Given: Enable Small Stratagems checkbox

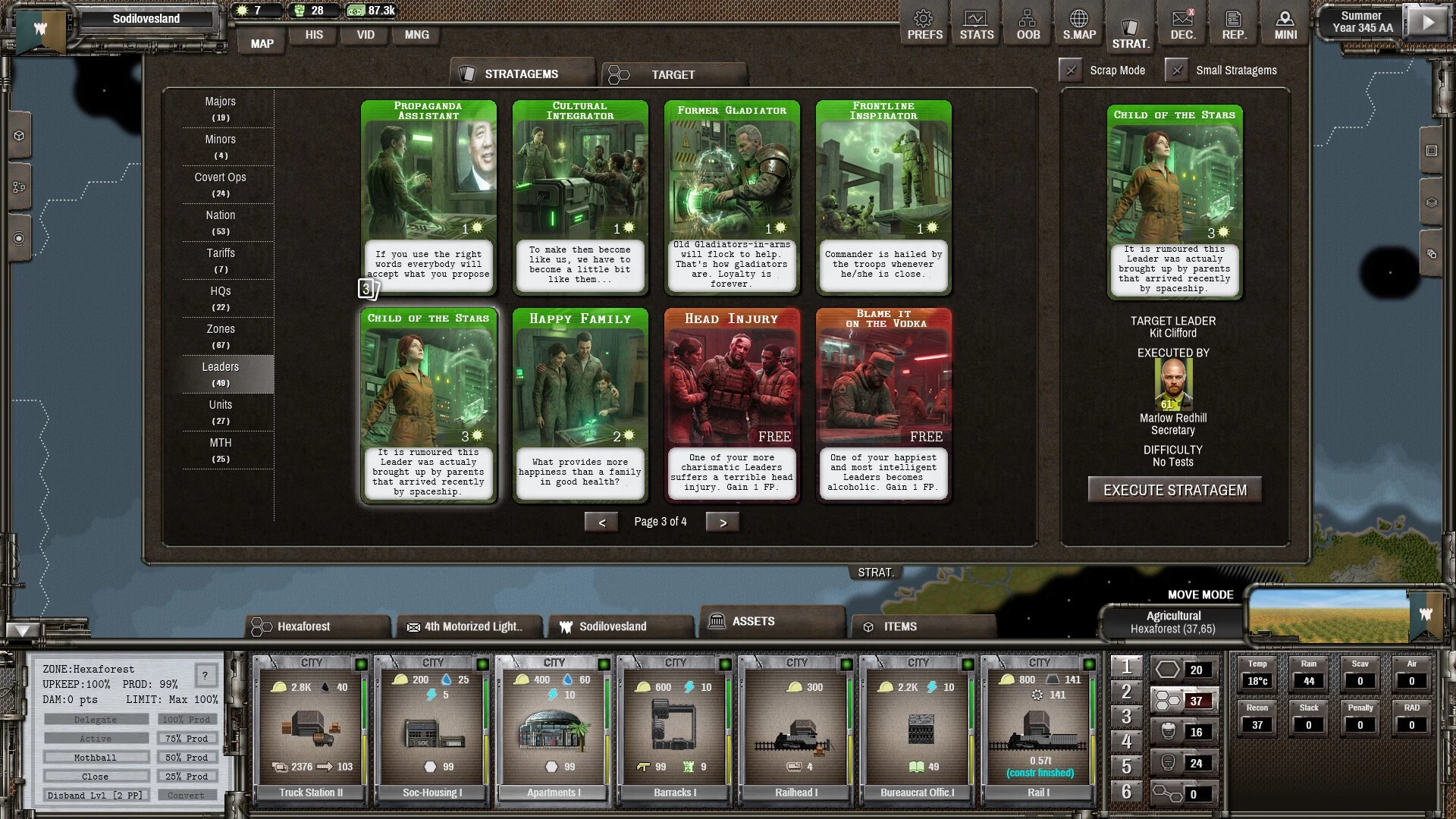Looking at the screenshot, I should pos(1176,71).
